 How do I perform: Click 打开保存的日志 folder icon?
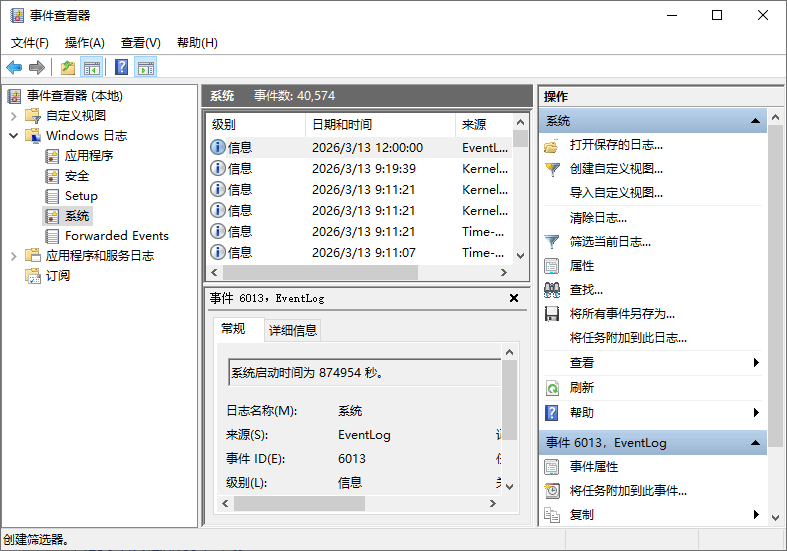point(552,144)
